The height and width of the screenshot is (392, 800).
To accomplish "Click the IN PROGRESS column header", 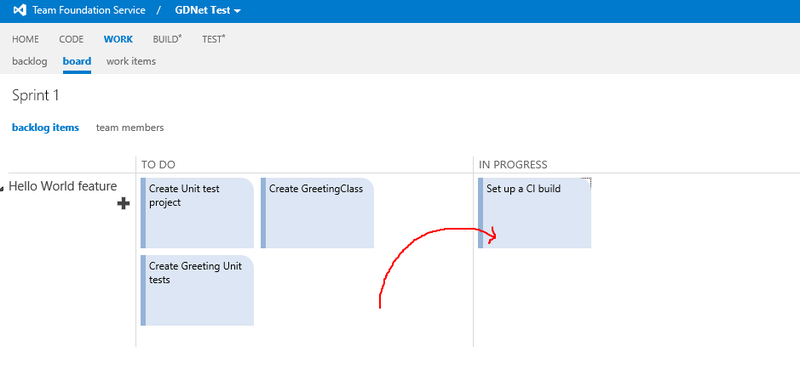I will click(x=513, y=164).
